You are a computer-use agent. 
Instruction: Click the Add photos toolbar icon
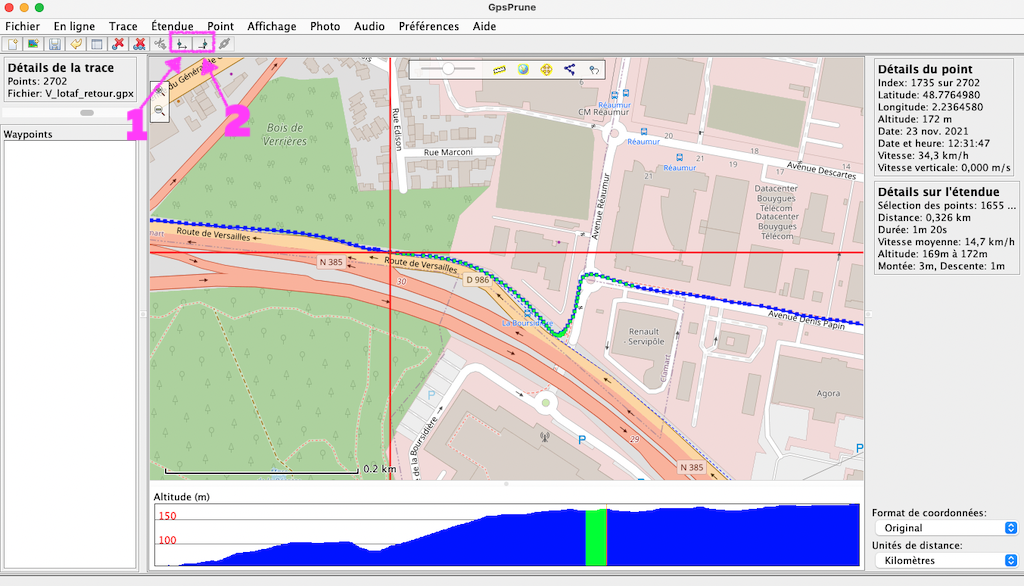[33, 44]
